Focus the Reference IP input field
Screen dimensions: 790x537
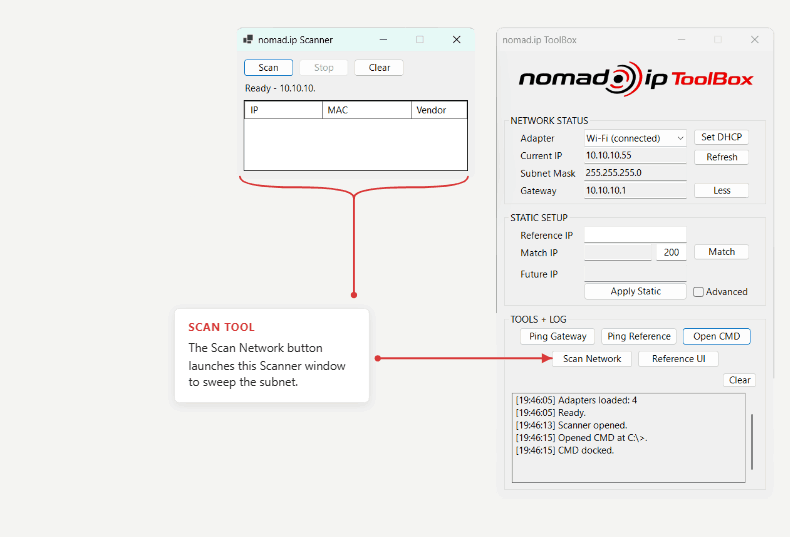click(x=635, y=235)
